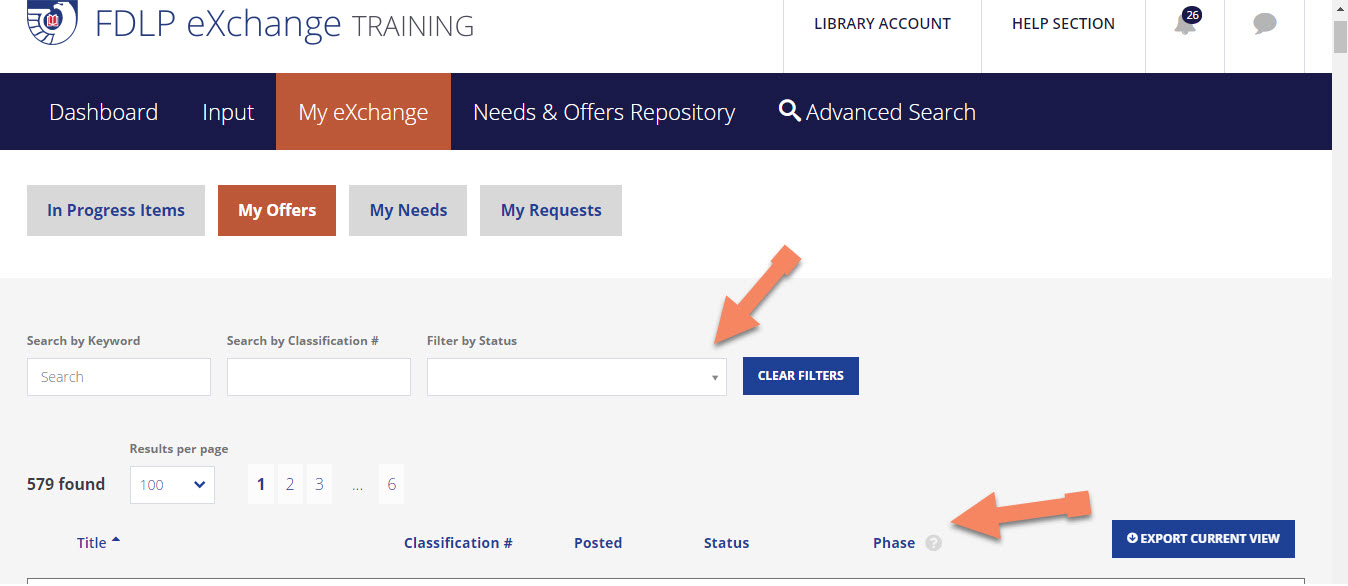
Task: Open the Filter by Status dropdown
Action: (x=577, y=377)
